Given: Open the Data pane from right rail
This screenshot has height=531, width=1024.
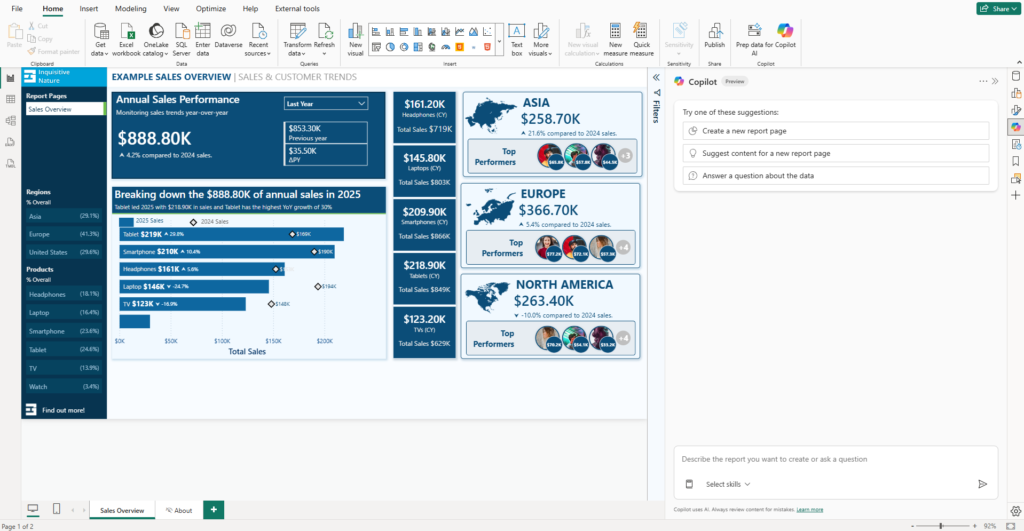Looking at the screenshot, I should tap(1016, 76).
